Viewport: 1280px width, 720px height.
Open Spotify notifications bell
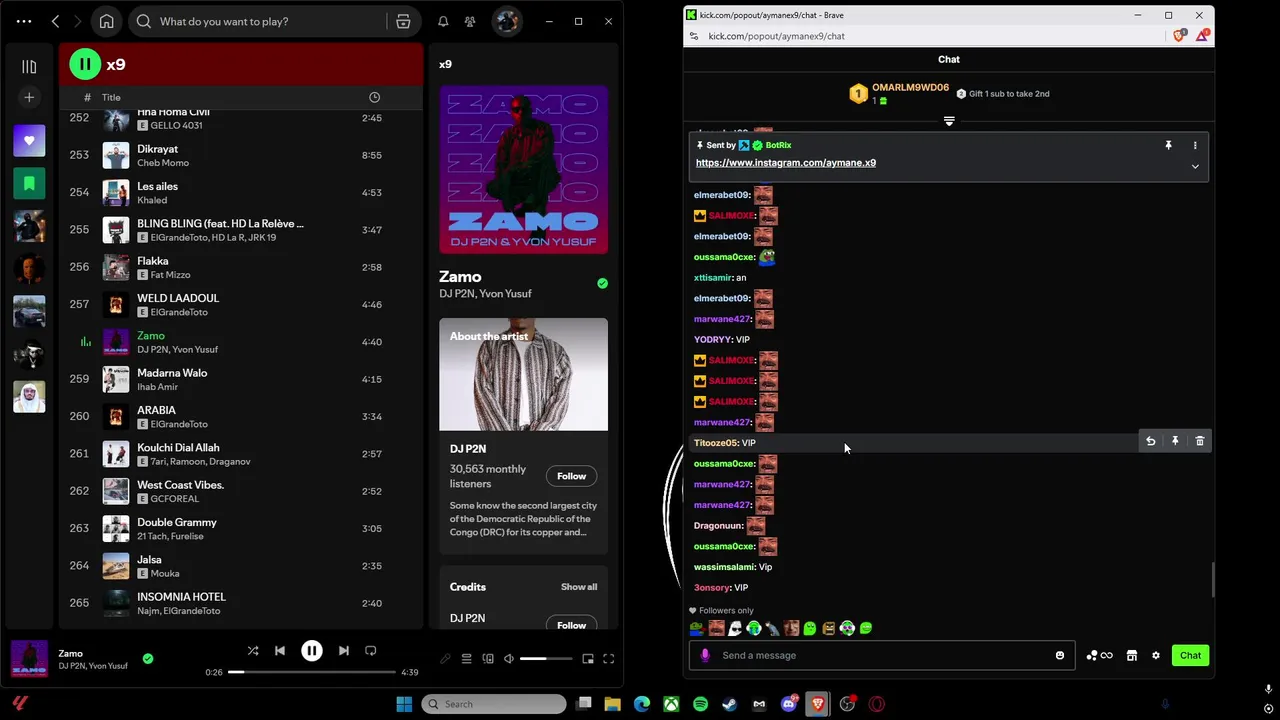click(443, 21)
